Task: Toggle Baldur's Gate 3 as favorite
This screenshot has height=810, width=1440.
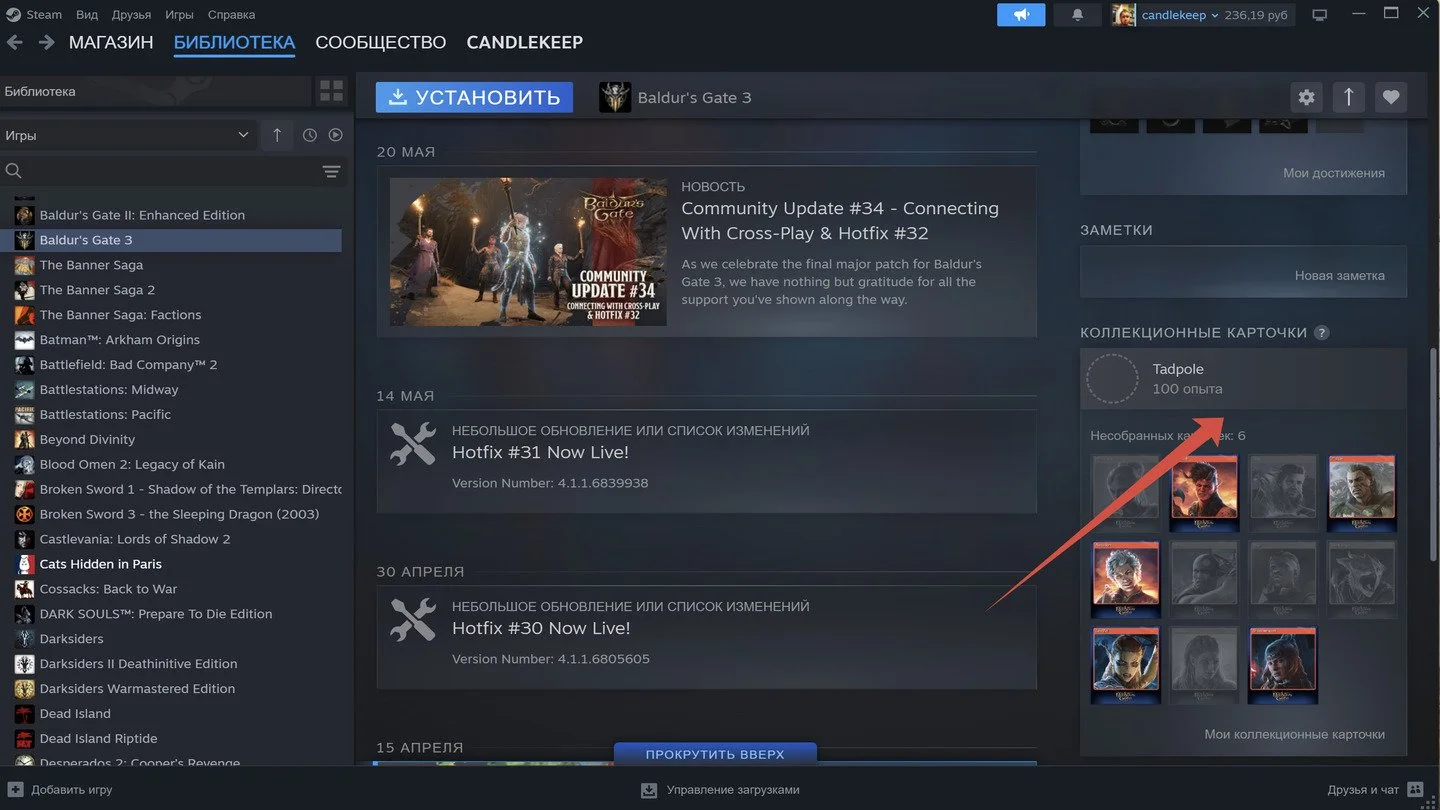Action: coord(1391,97)
